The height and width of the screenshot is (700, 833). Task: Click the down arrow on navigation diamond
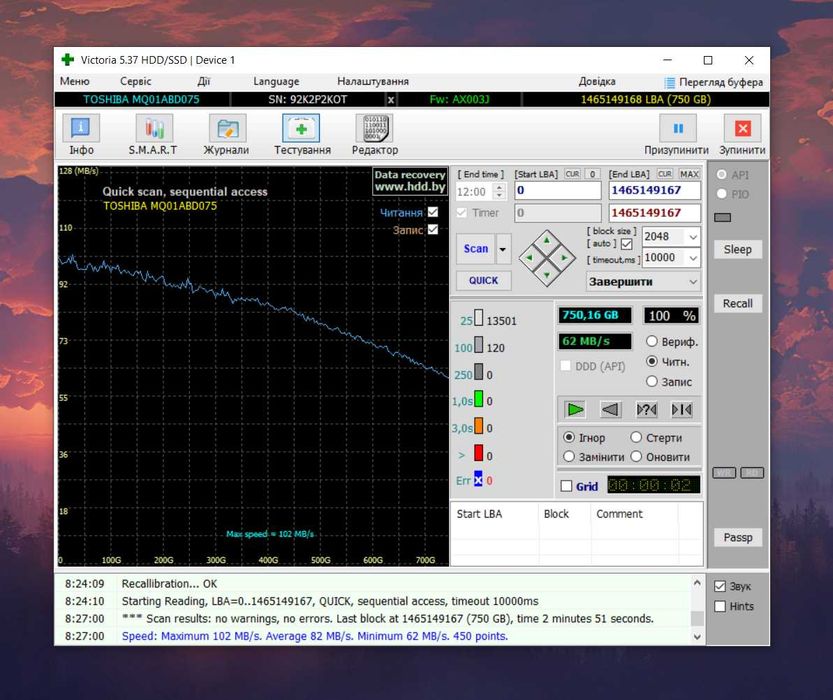(x=547, y=275)
